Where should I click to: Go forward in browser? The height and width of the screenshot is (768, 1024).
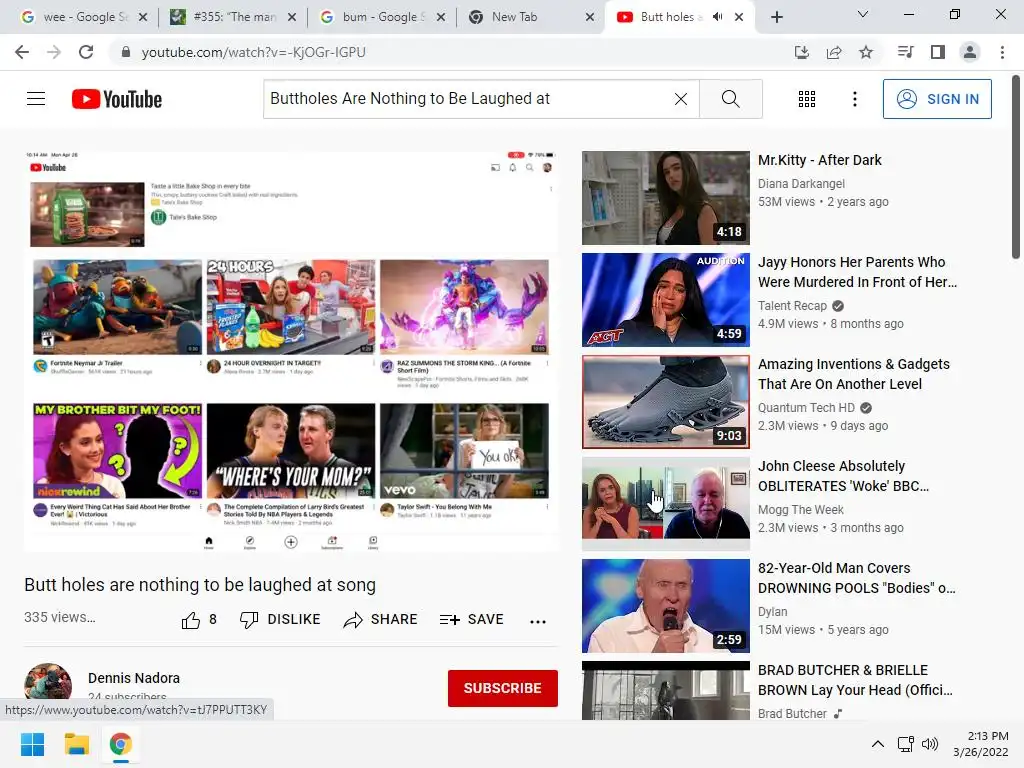click(54, 52)
